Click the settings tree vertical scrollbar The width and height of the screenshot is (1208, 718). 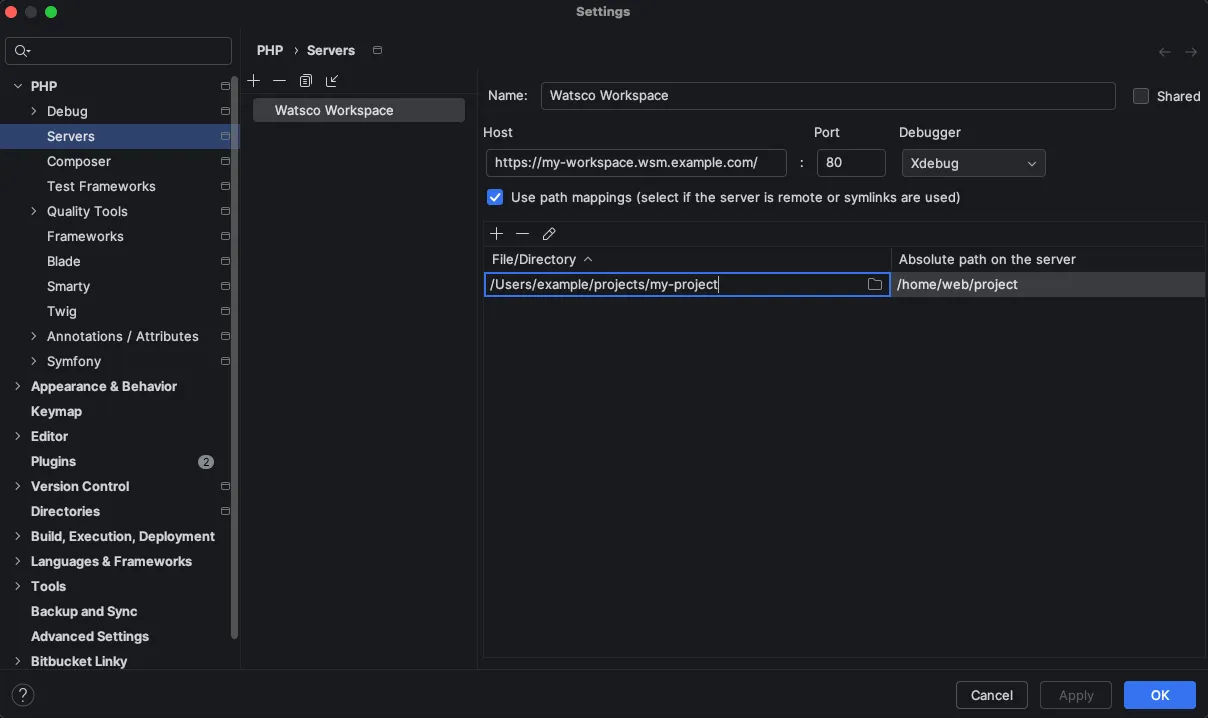point(235,358)
